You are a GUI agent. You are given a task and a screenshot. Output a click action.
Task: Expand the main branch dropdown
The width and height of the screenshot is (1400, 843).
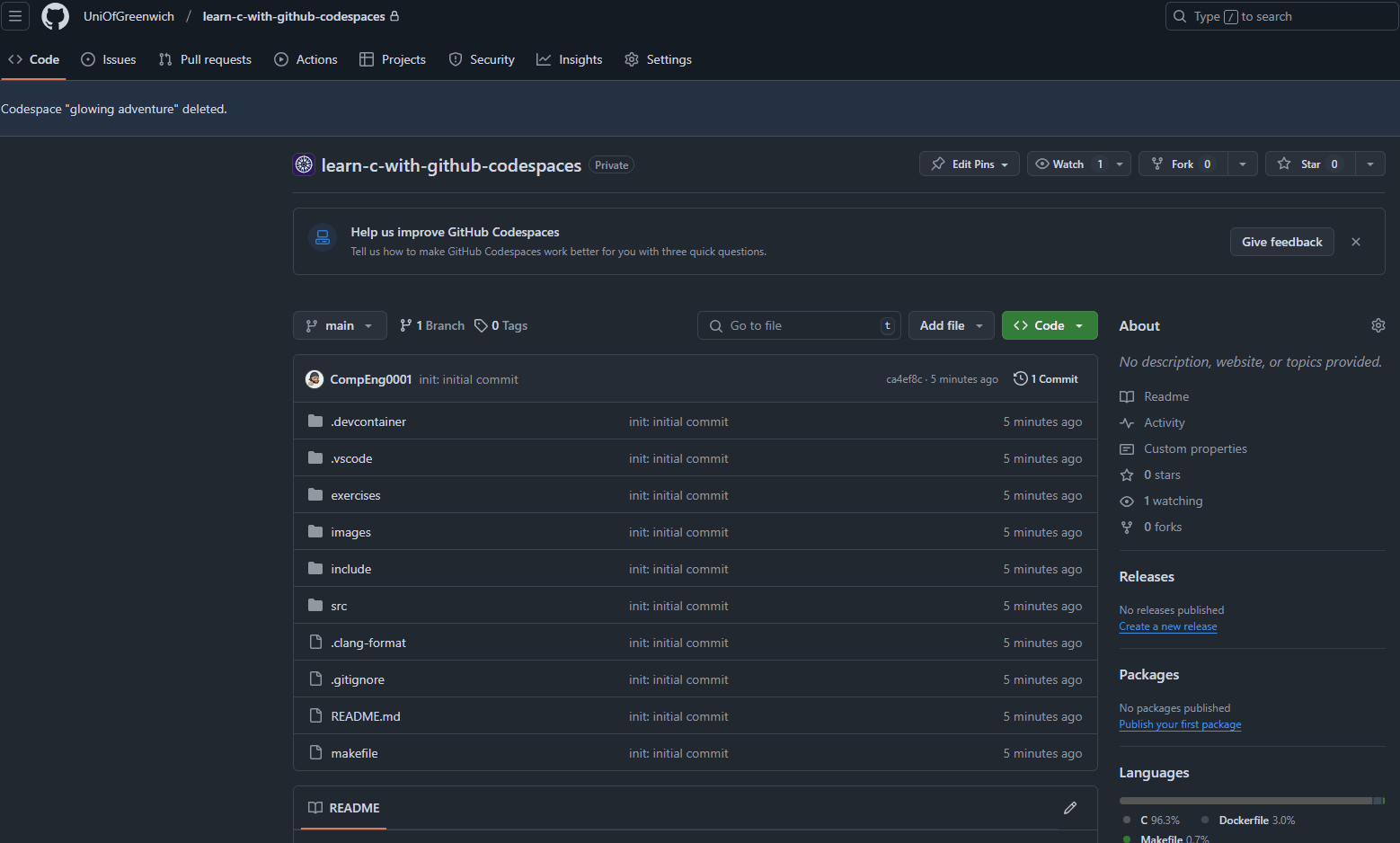click(340, 325)
